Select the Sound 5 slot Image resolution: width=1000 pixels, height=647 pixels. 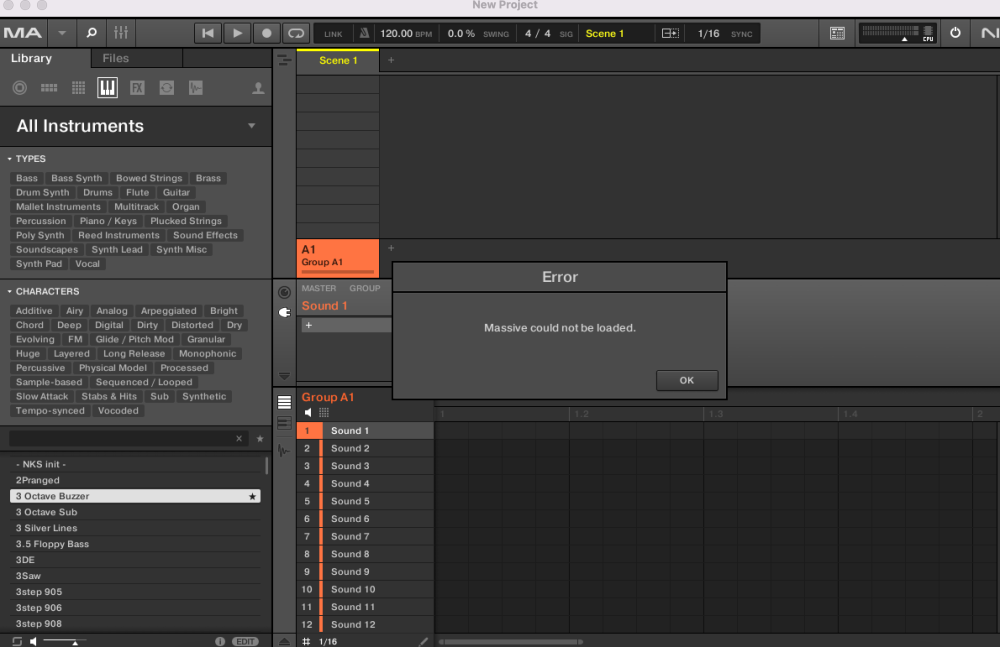(x=365, y=501)
